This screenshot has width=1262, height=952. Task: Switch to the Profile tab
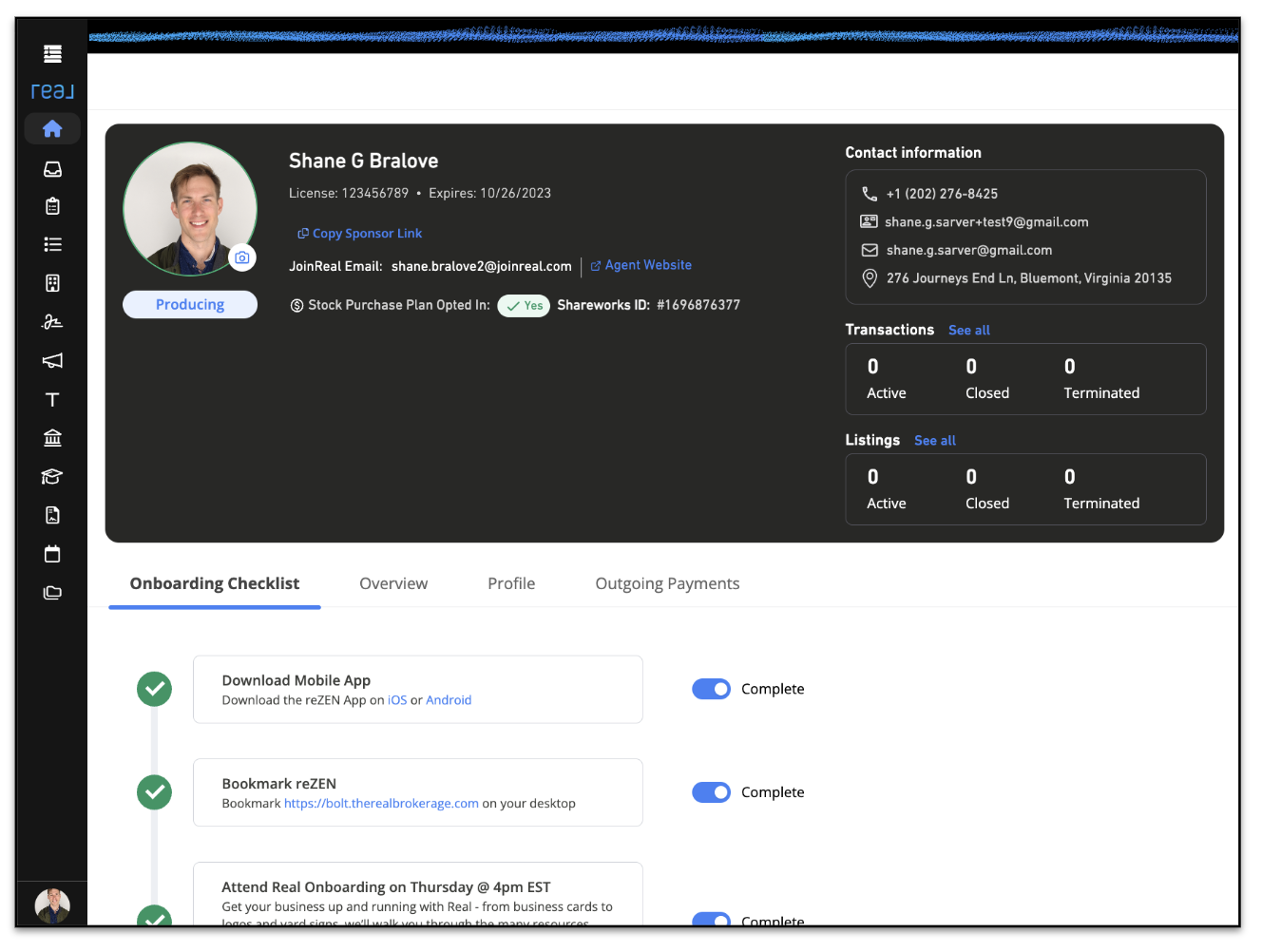(x=510, y=583)
